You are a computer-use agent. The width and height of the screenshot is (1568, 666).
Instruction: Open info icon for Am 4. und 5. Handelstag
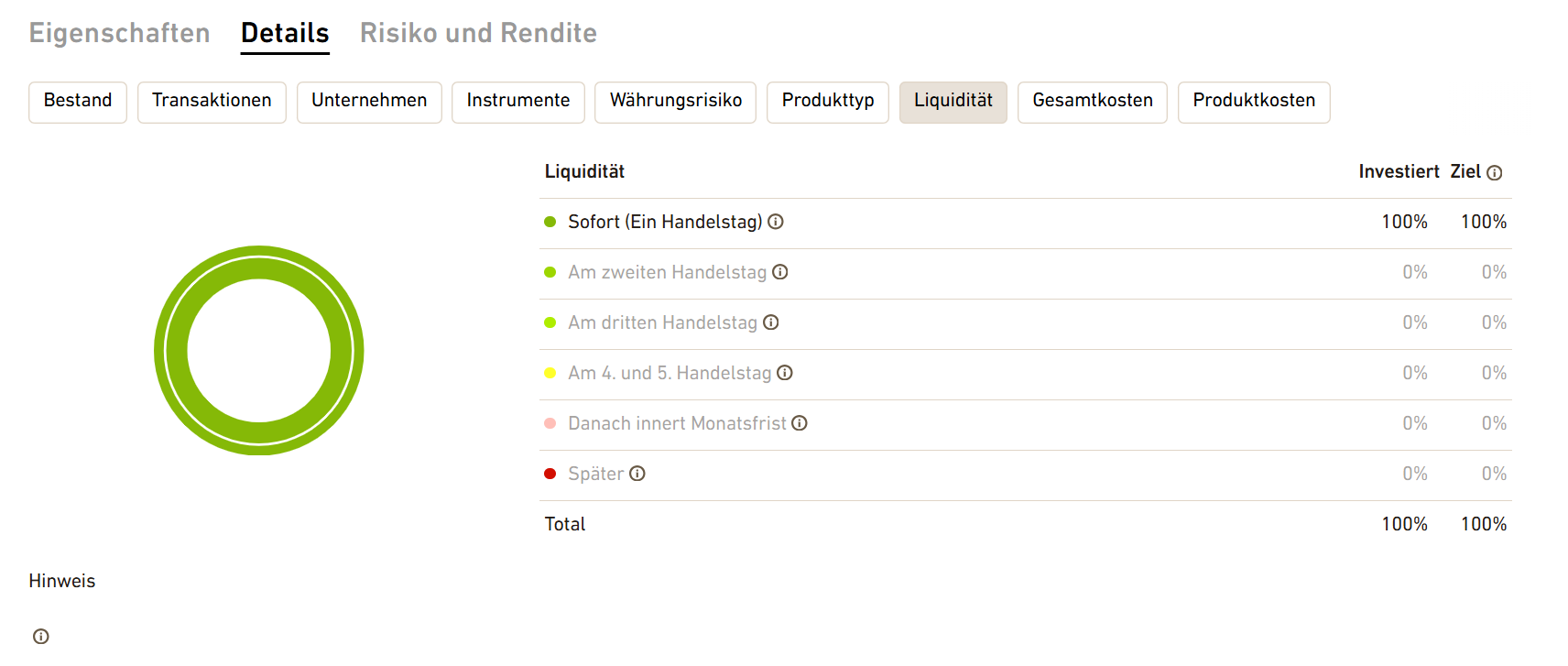click(785, 373)
